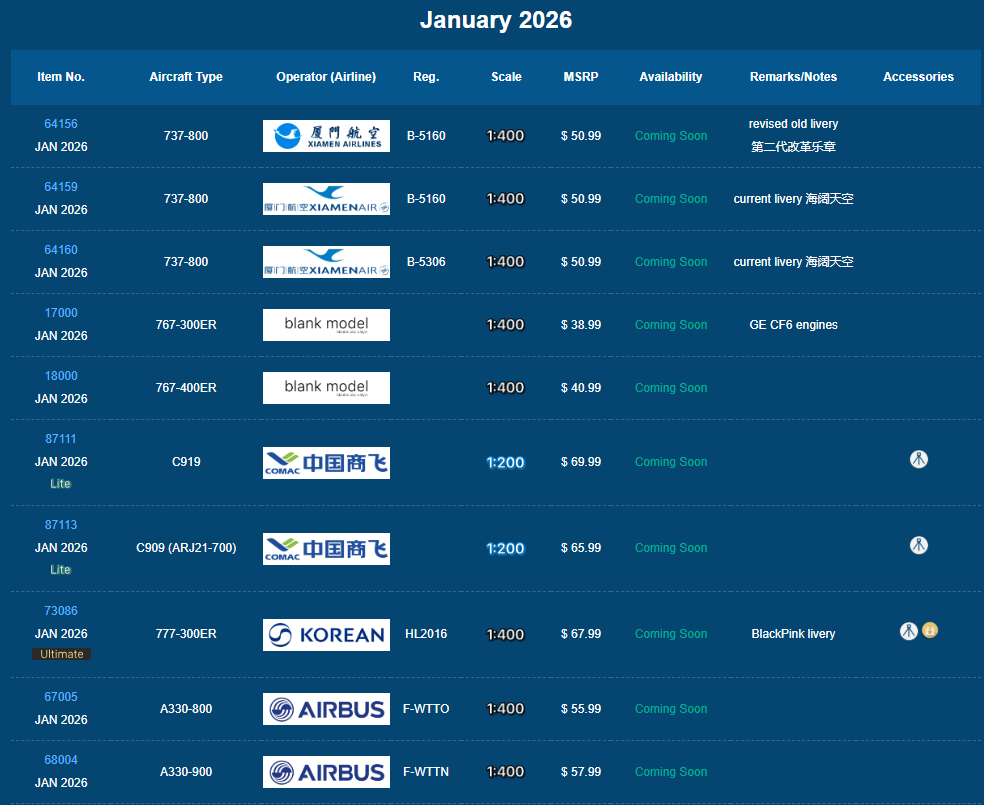Click the gold accessory icon for Korean 777-300ER

tap(930, 630)
